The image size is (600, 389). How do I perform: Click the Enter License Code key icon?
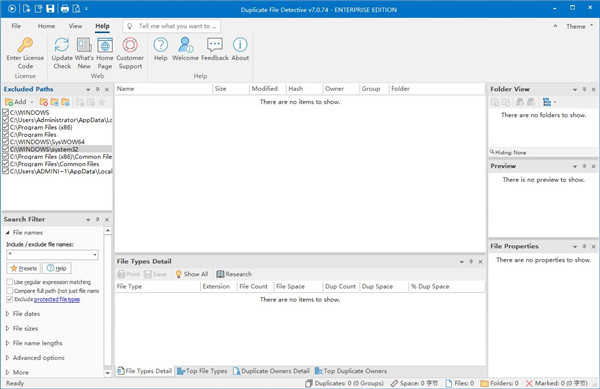[x=25, y=45]
